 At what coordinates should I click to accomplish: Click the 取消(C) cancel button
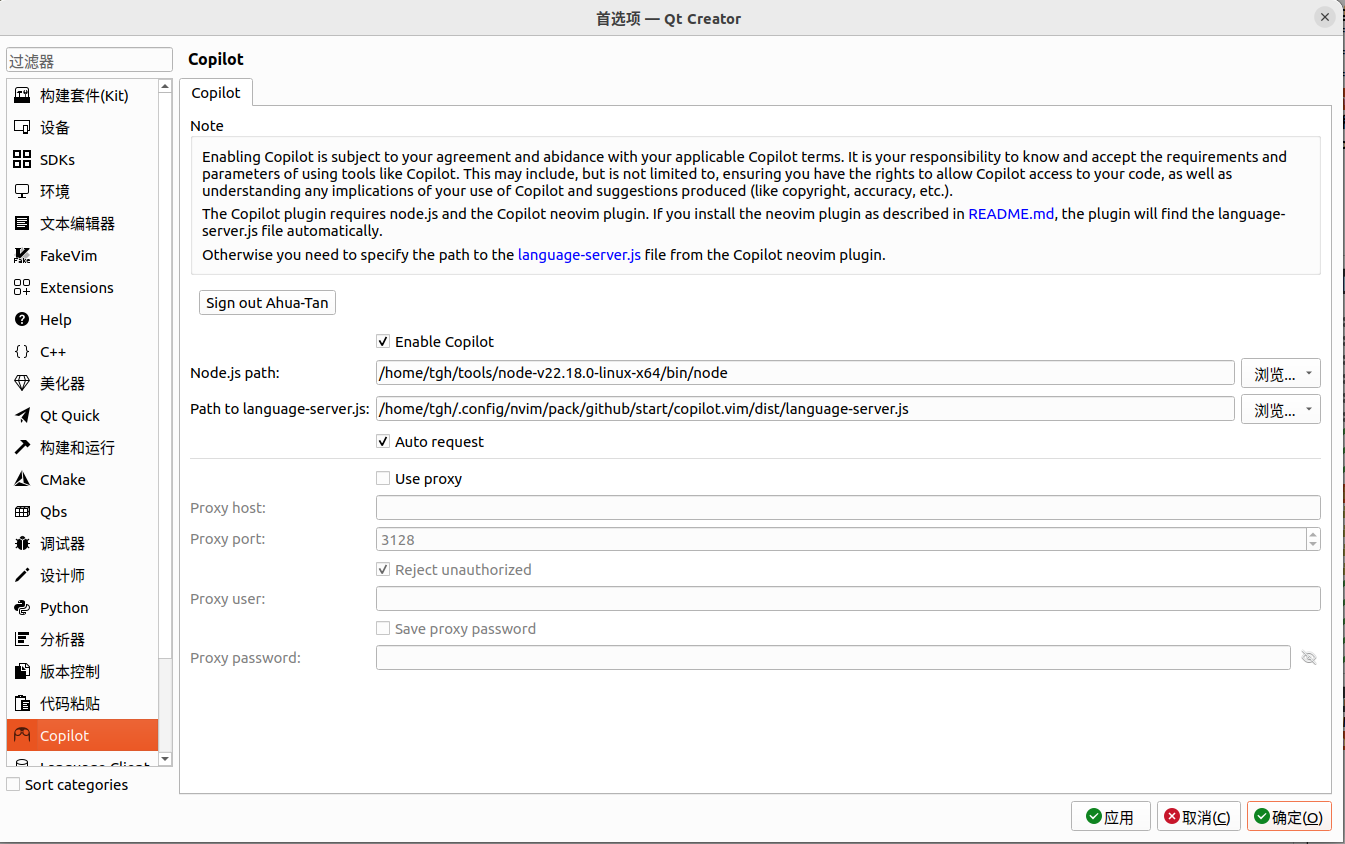[1199, 817]
